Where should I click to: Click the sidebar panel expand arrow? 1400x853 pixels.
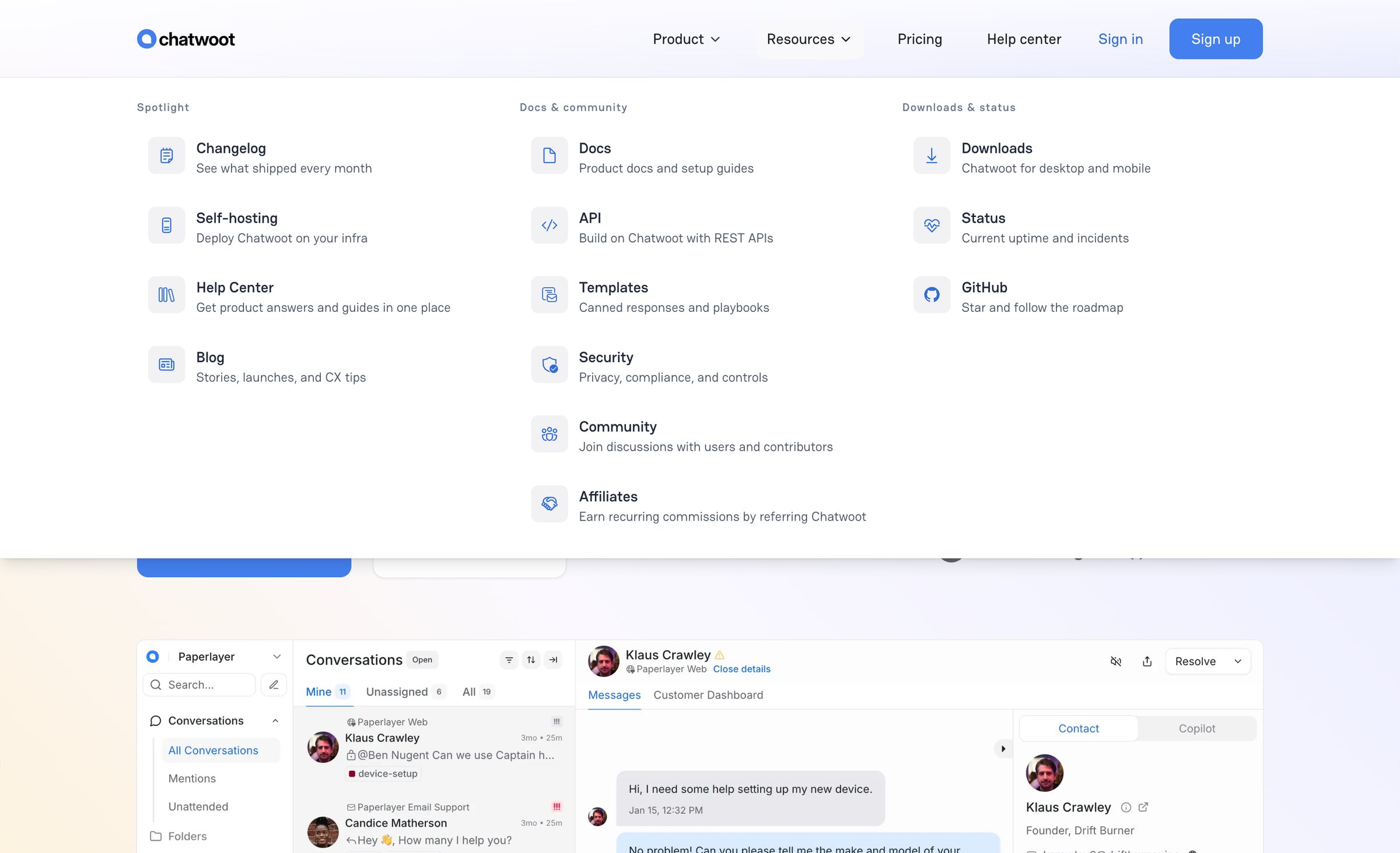click(x=1003, y=749)
